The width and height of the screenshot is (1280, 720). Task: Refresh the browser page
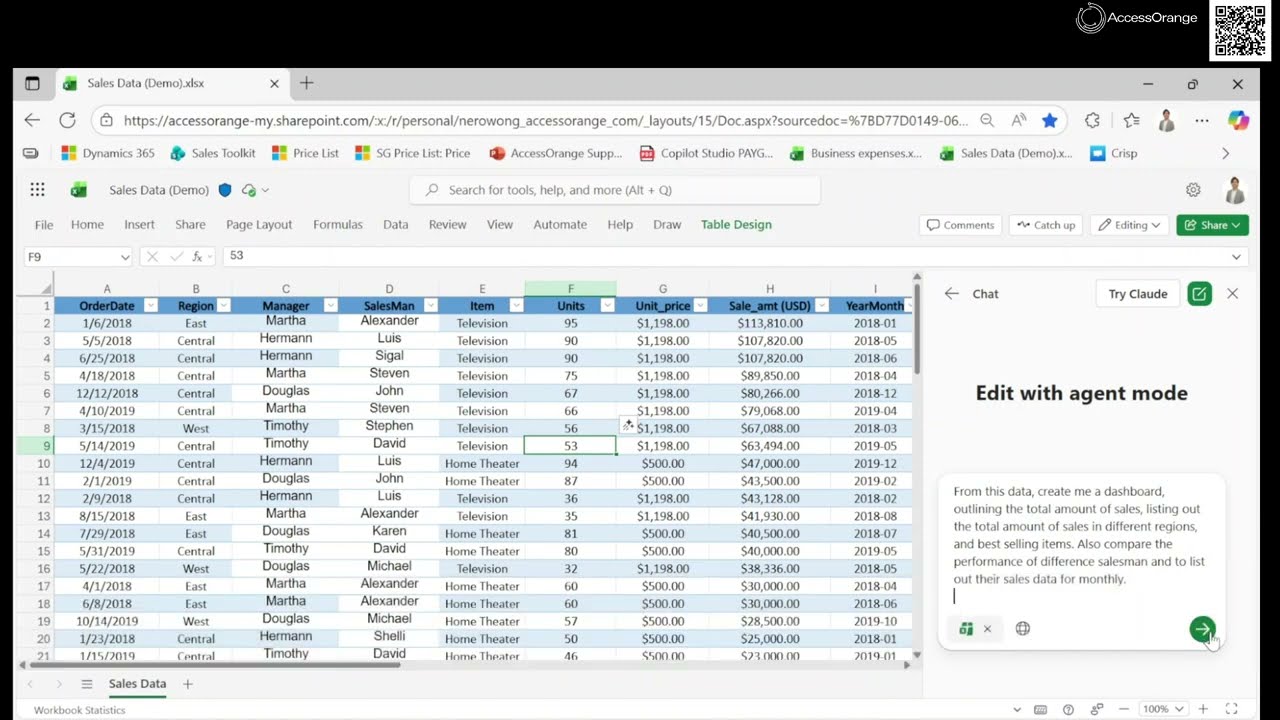point(67,120)
